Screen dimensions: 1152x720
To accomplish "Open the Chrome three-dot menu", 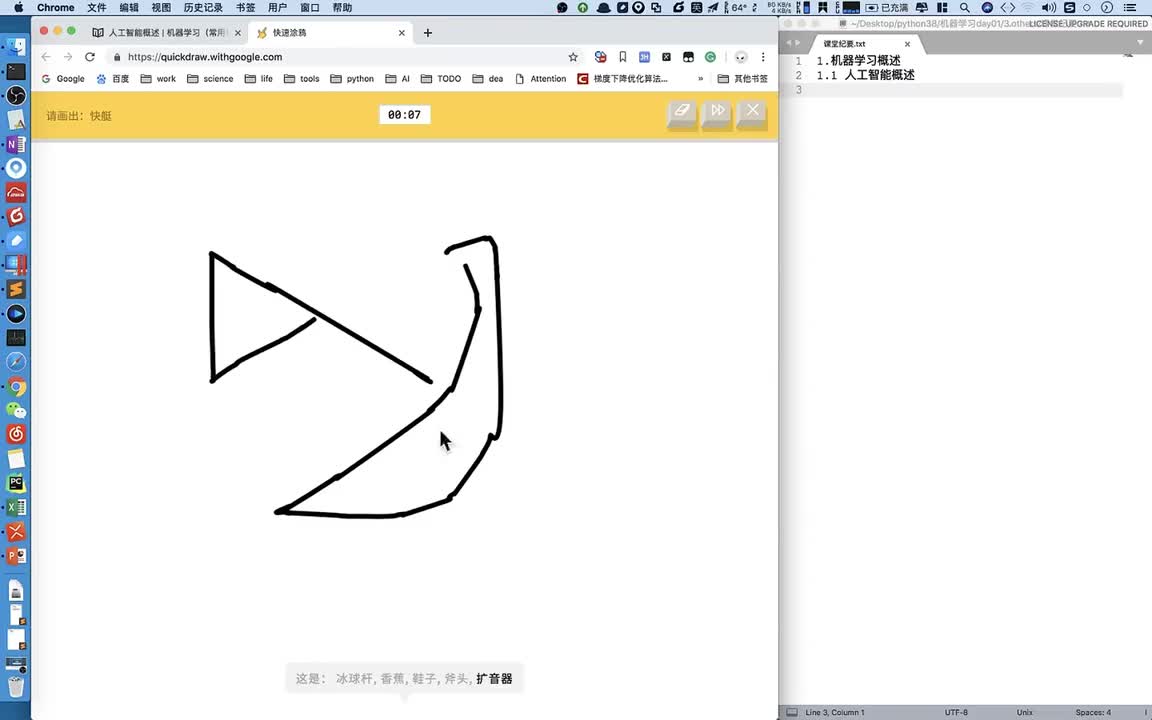I will [763, 57].
